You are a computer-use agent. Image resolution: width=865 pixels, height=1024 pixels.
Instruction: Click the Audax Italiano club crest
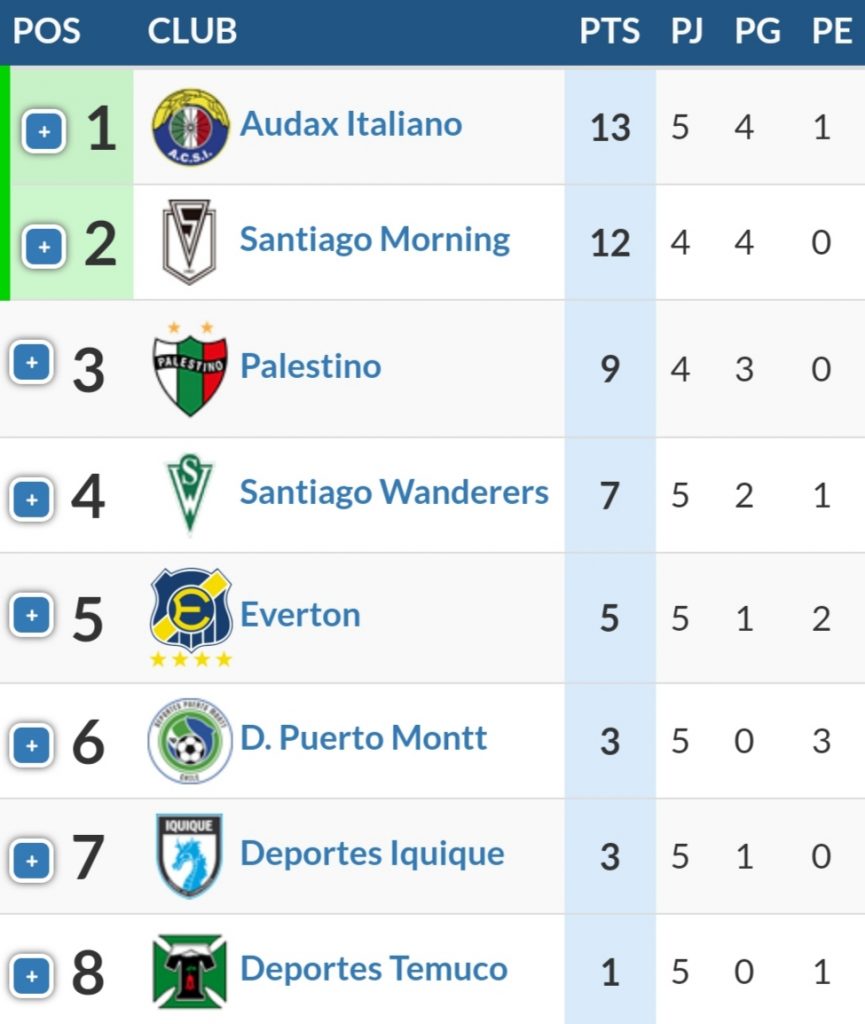pos(190,127)
